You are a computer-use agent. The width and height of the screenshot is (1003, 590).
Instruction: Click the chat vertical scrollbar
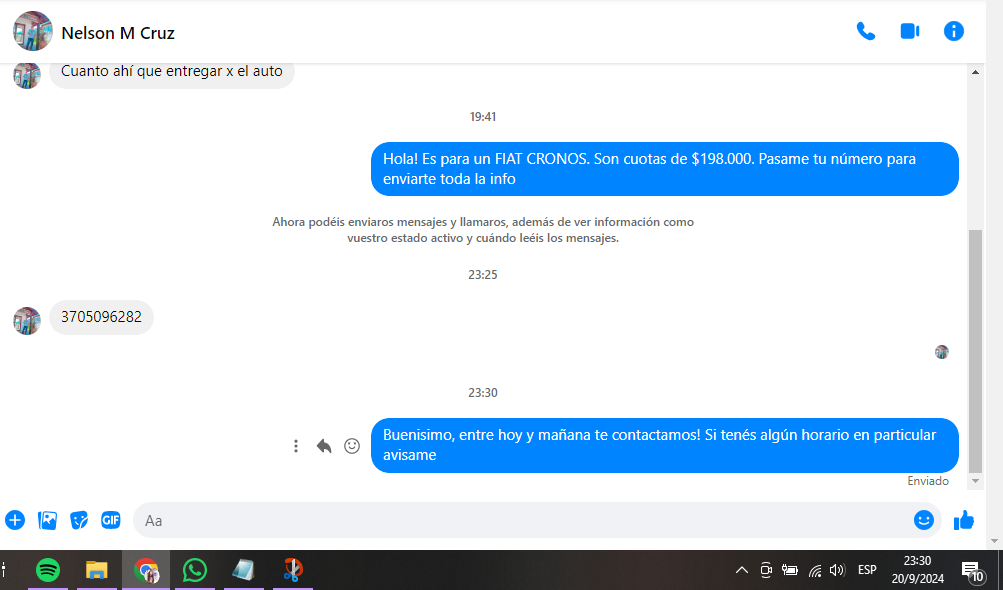coord(976,350)
